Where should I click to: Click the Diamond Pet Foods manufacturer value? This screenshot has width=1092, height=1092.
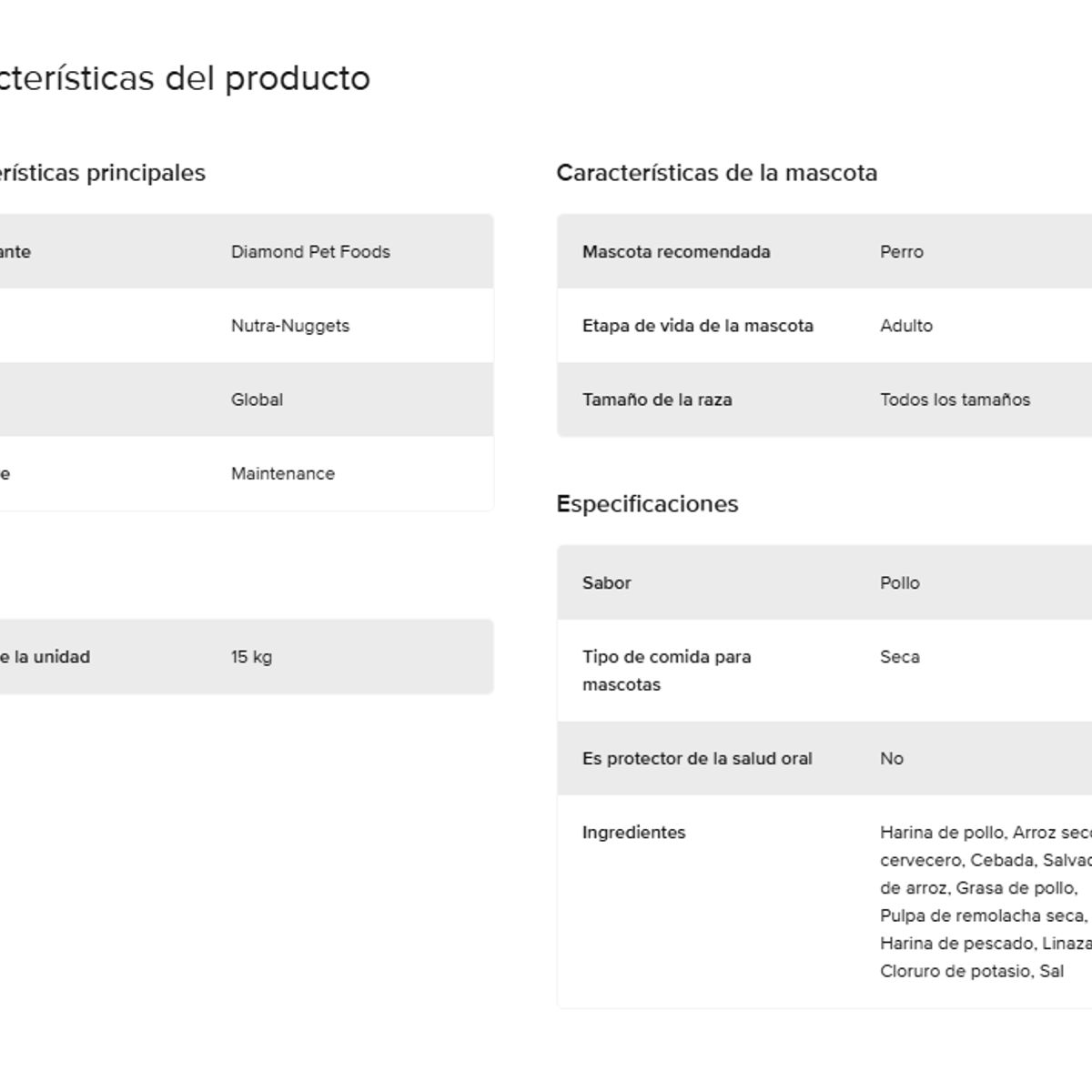pyautogui.click(x=310, y=252)
